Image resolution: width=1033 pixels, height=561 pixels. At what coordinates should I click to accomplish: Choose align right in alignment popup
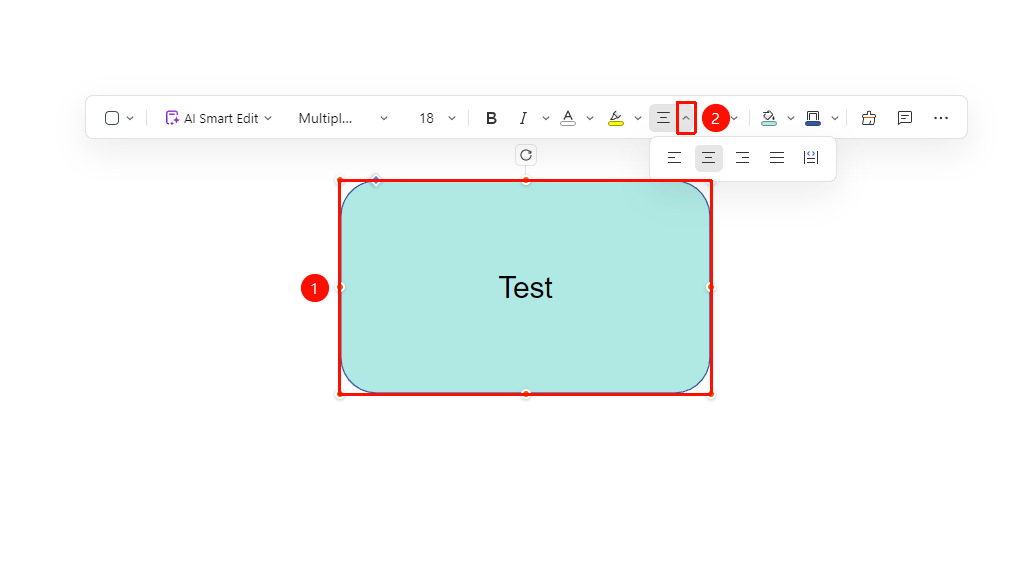[742, 158]
